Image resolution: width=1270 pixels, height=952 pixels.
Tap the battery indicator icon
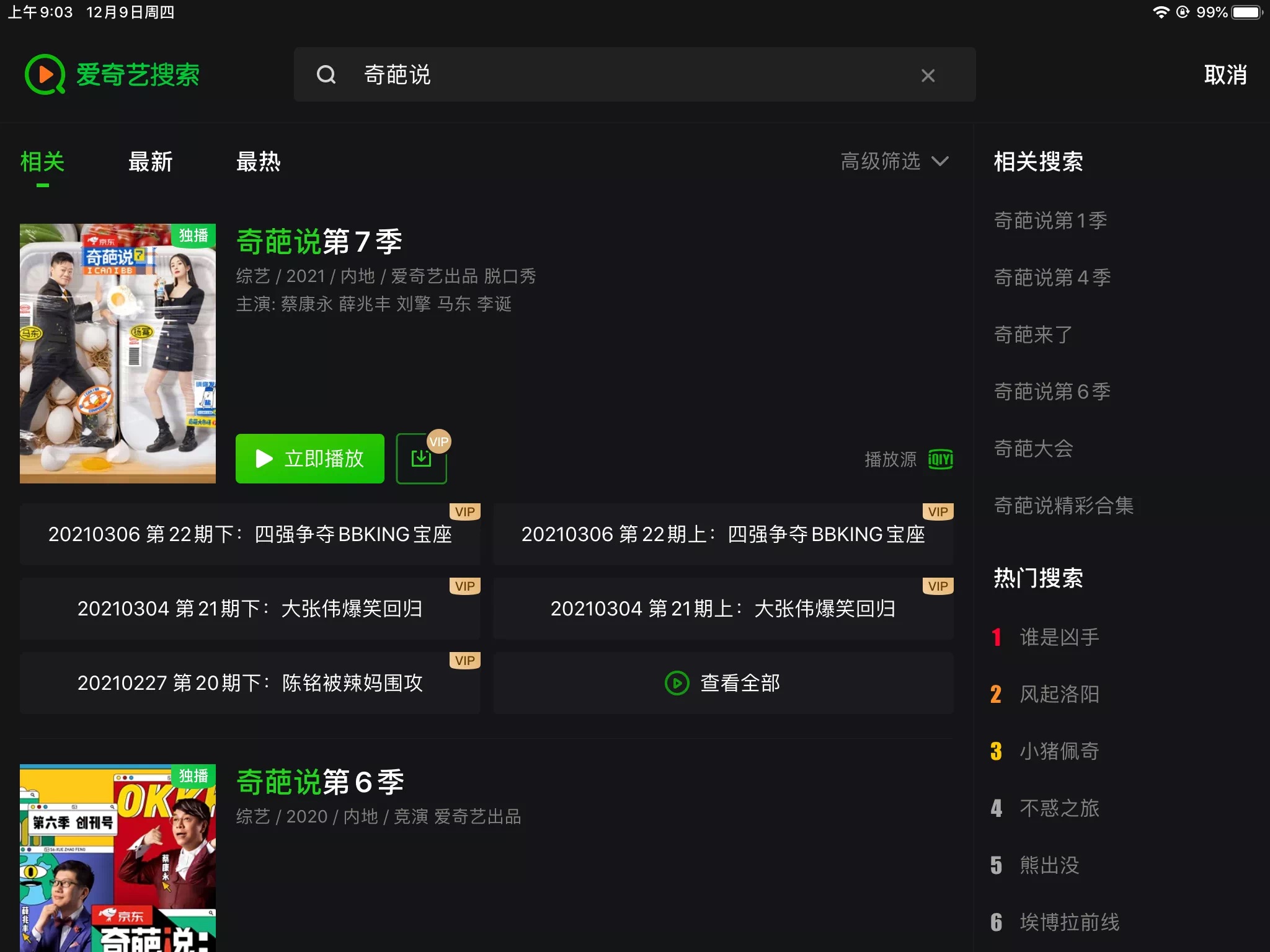1247,12
